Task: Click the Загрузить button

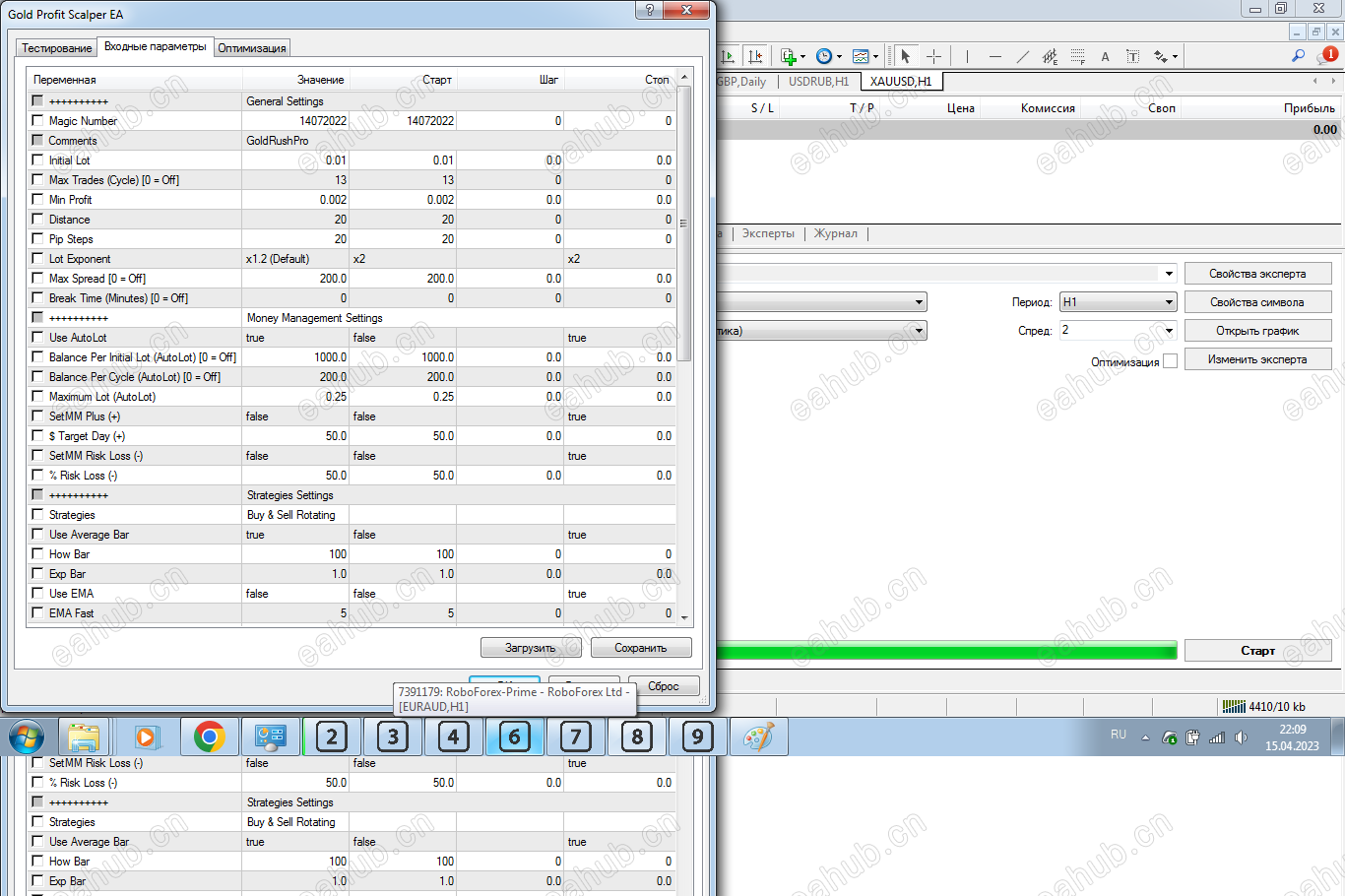Action: [x=531, y=648]
